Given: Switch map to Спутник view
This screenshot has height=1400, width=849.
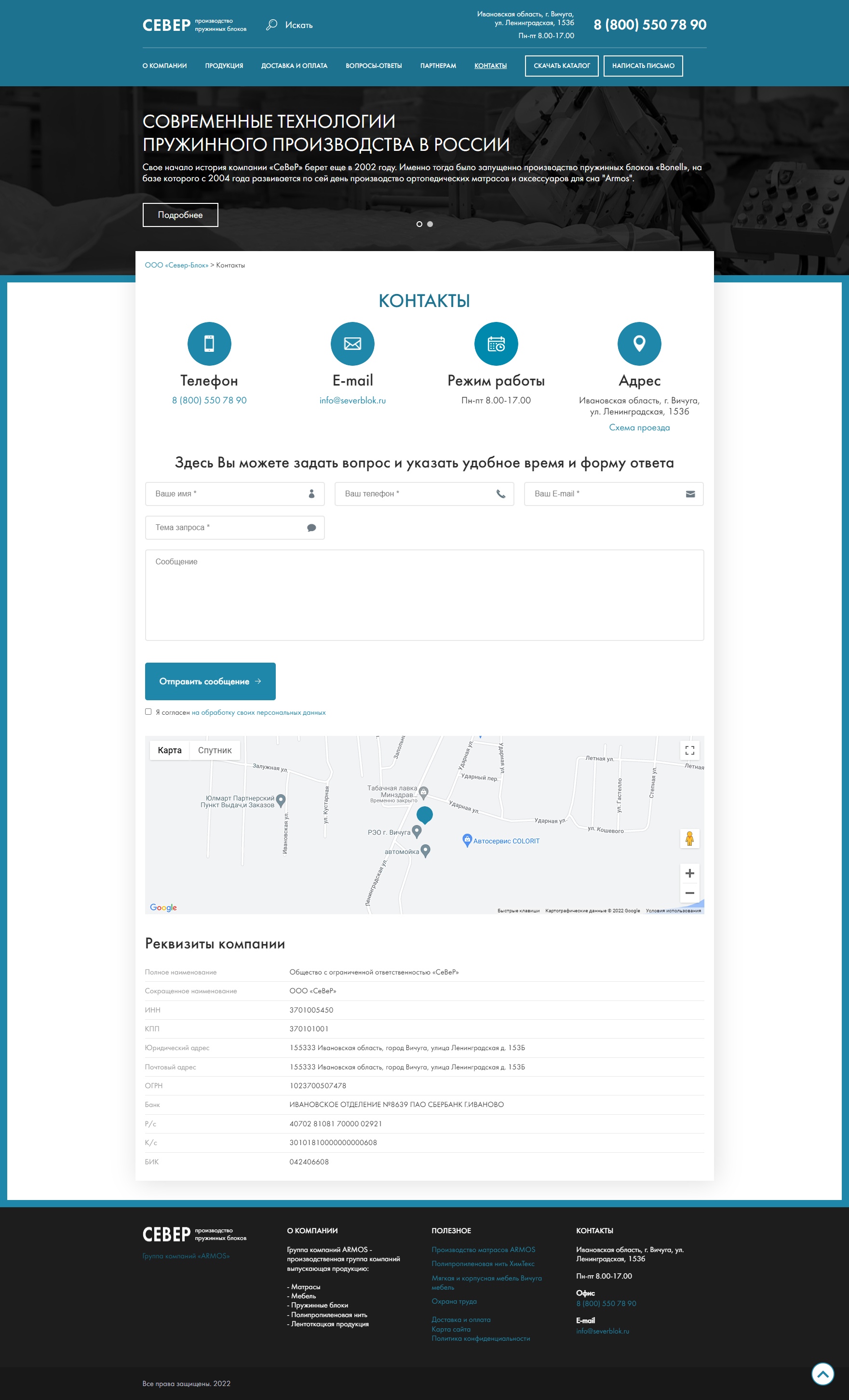Looking at the screenshot, I should pos(214,750).
